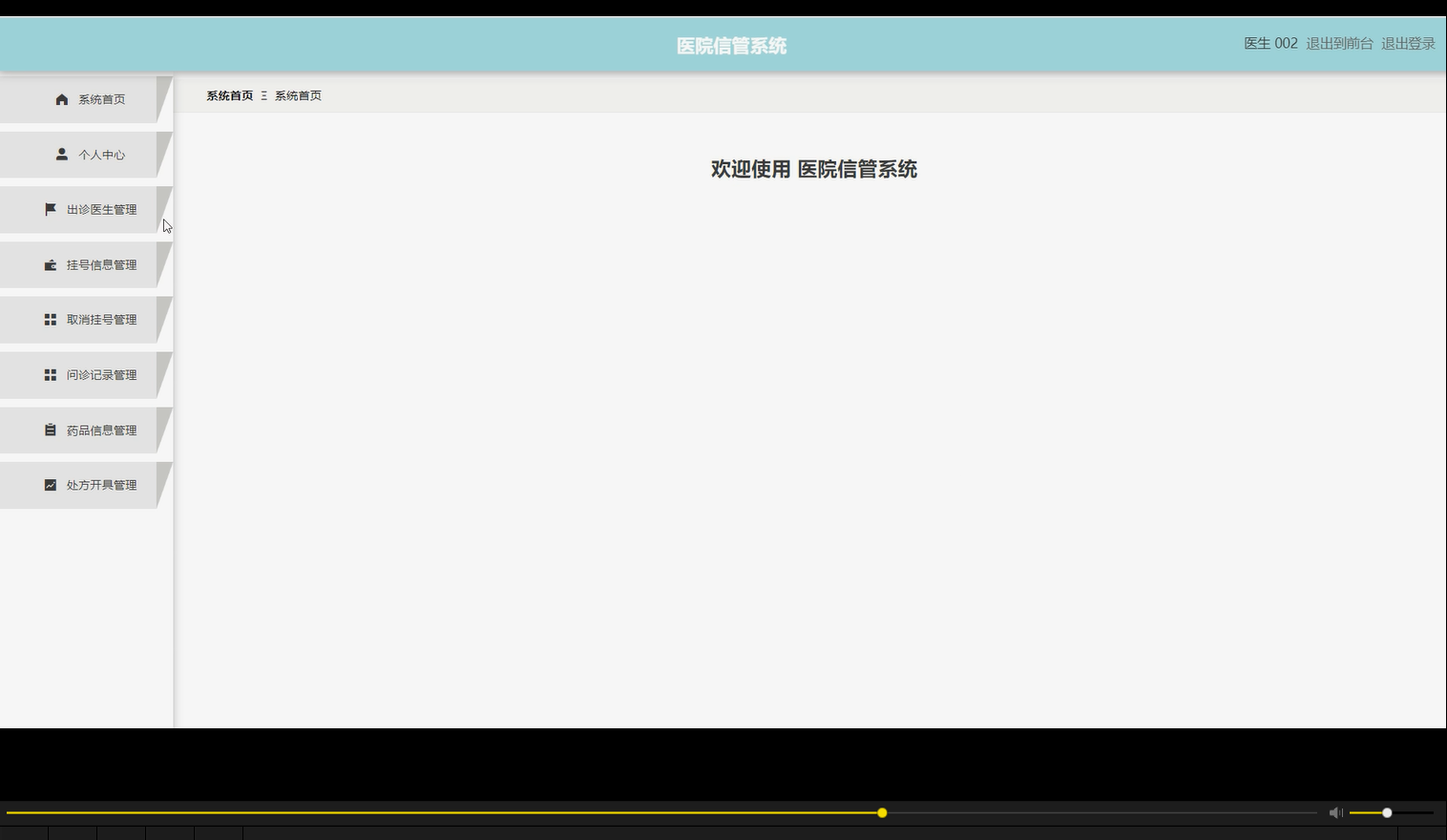
Task: Click the chart icon beside 处方开具管理
Action: 51,485
